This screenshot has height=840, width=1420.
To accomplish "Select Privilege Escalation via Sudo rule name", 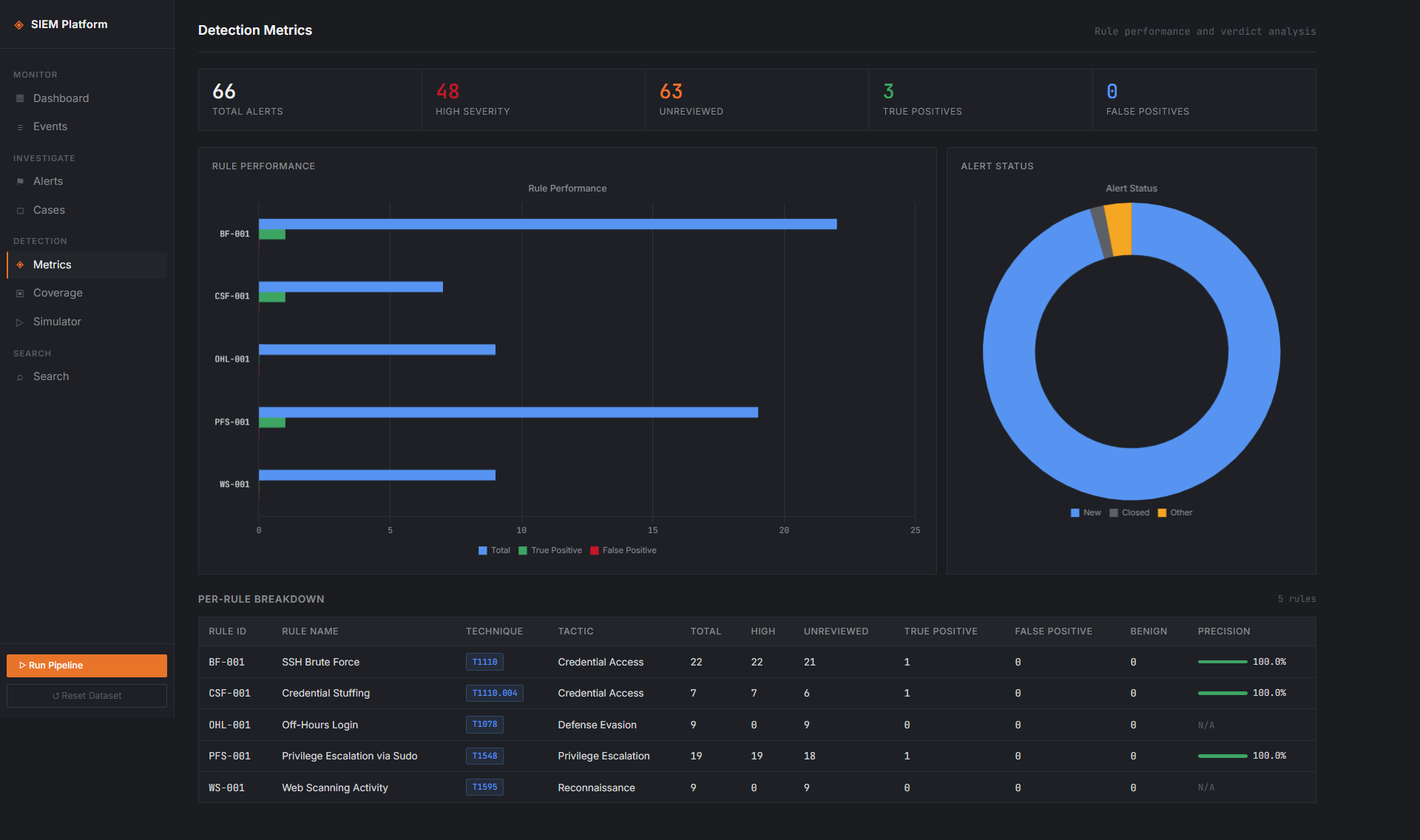I will pyautogui.click(x=349, y=756).
